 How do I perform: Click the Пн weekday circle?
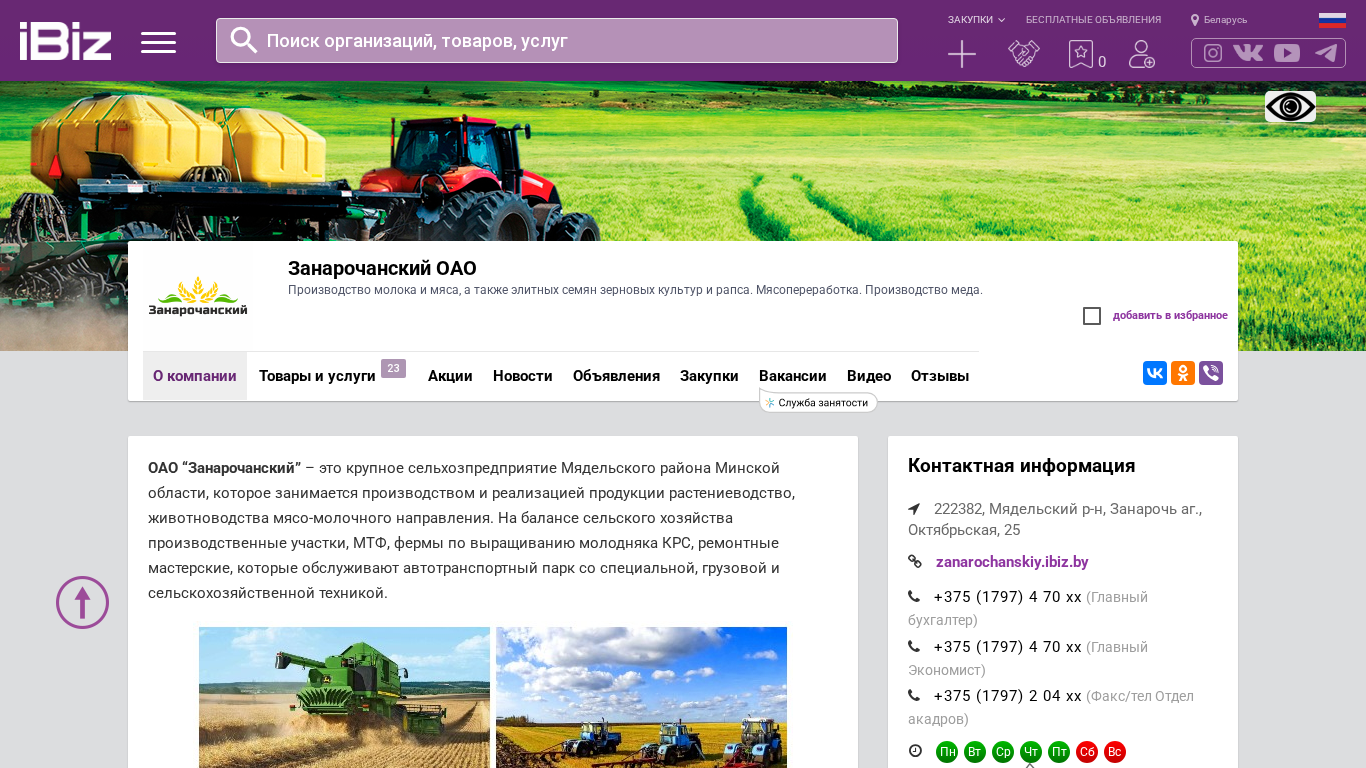click(x=947, y=752)
